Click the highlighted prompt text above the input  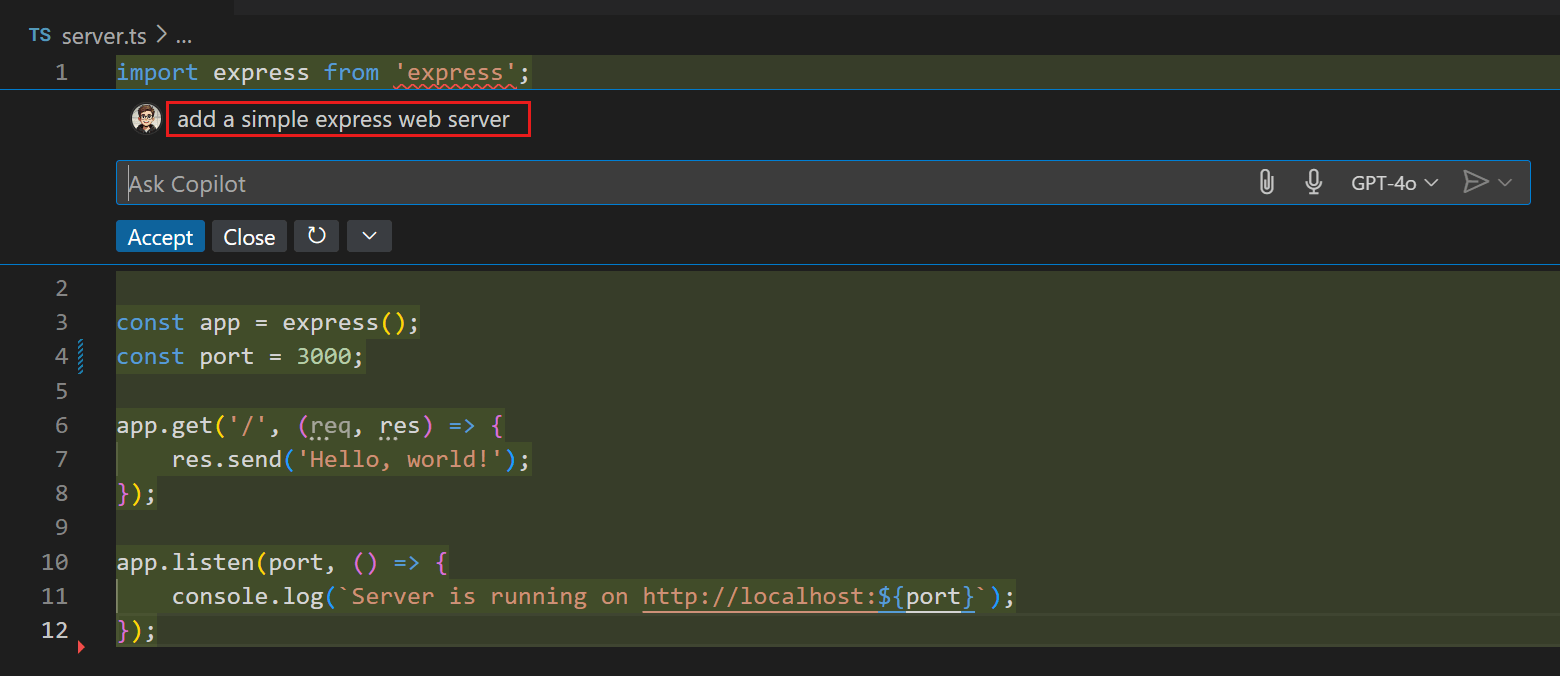(348, 118)
